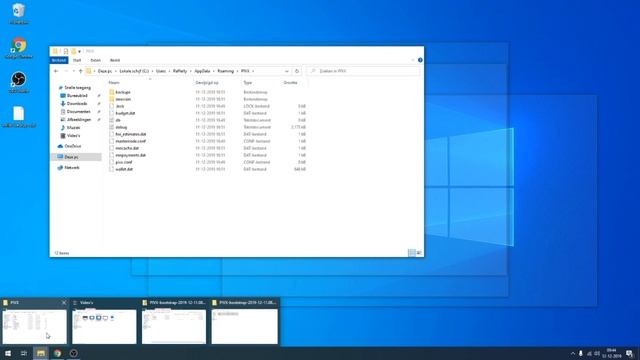Sort by the Naam column header
The image size is (640, 360).
tap(114, 82)
